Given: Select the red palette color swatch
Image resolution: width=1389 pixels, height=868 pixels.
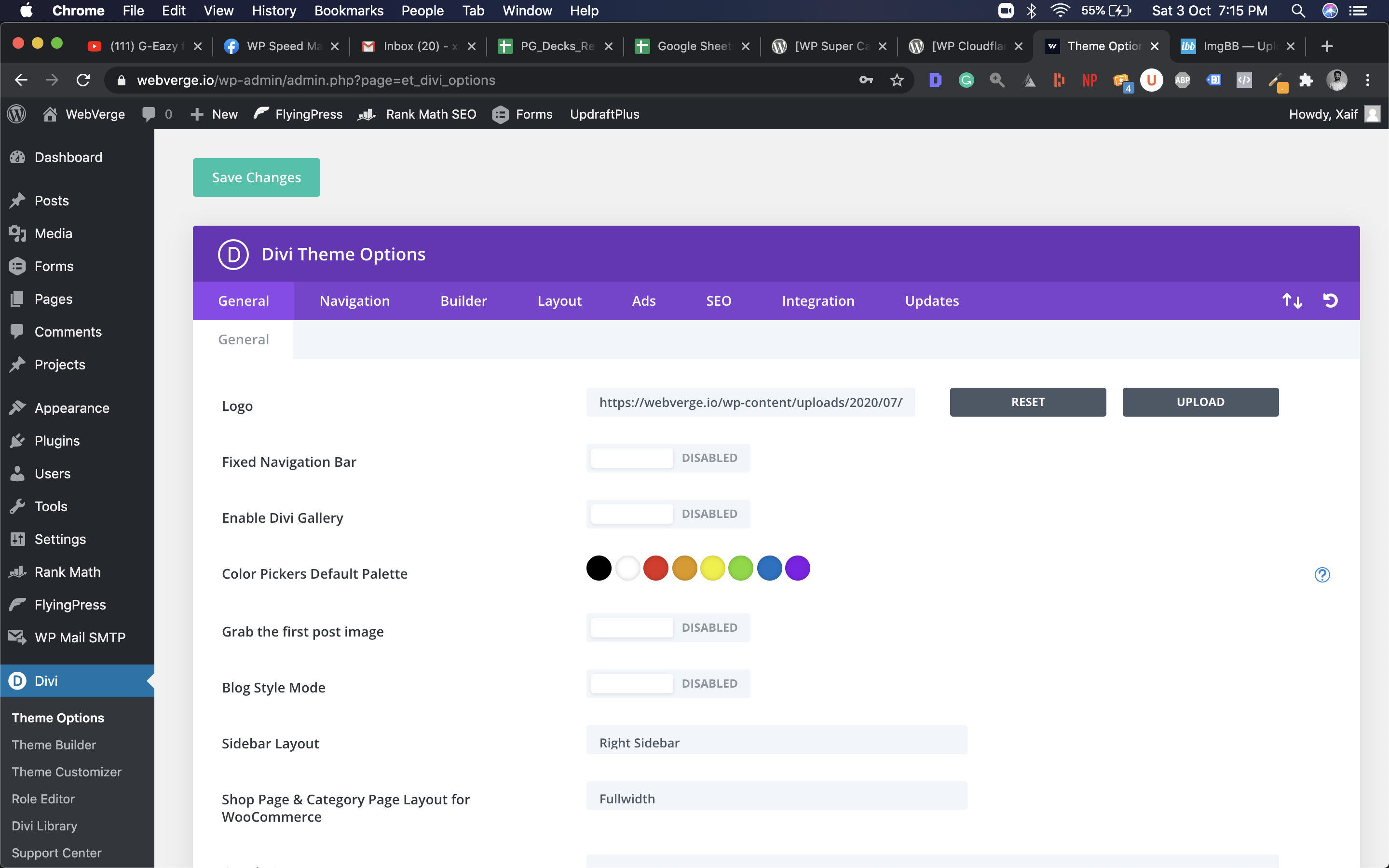Looking at the screenshot, I should pyautogui.click(x=655, y=569).
